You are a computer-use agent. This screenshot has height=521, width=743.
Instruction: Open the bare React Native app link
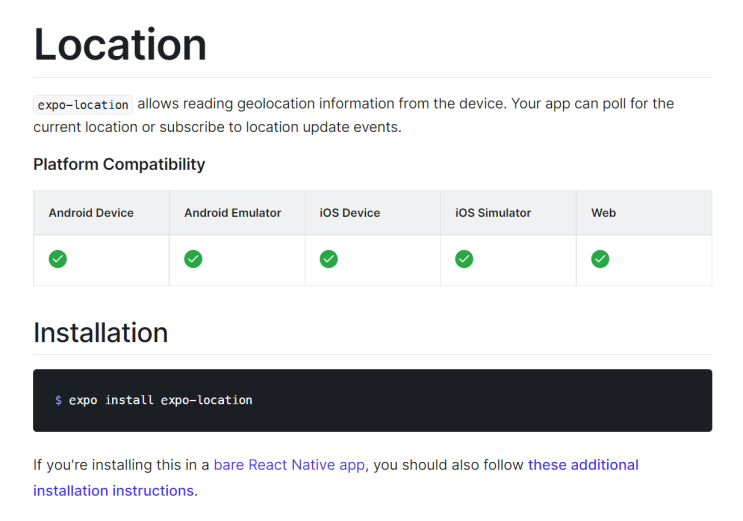(290, 465)
